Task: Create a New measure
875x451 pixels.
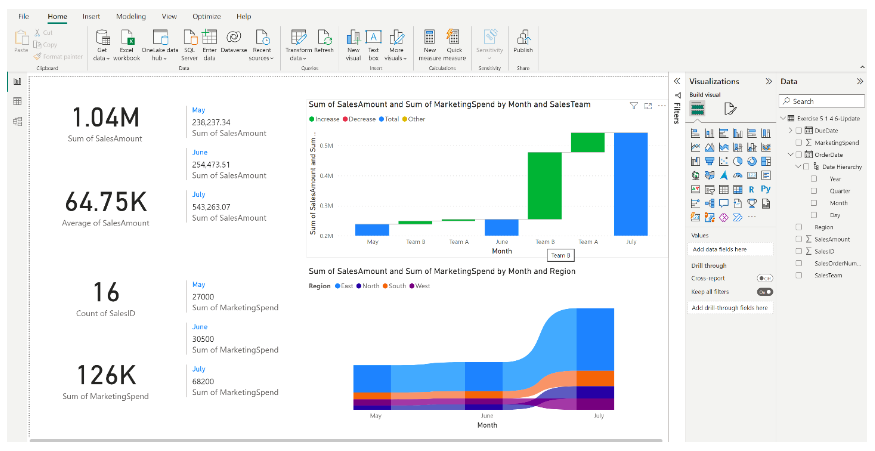Action: [x=428, y=38]
